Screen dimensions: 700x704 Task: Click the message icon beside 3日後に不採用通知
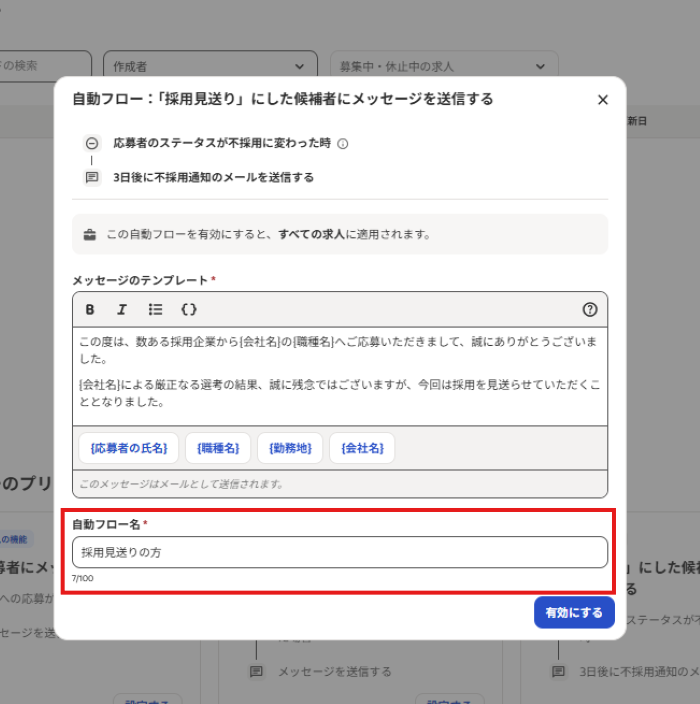(92, 177)
